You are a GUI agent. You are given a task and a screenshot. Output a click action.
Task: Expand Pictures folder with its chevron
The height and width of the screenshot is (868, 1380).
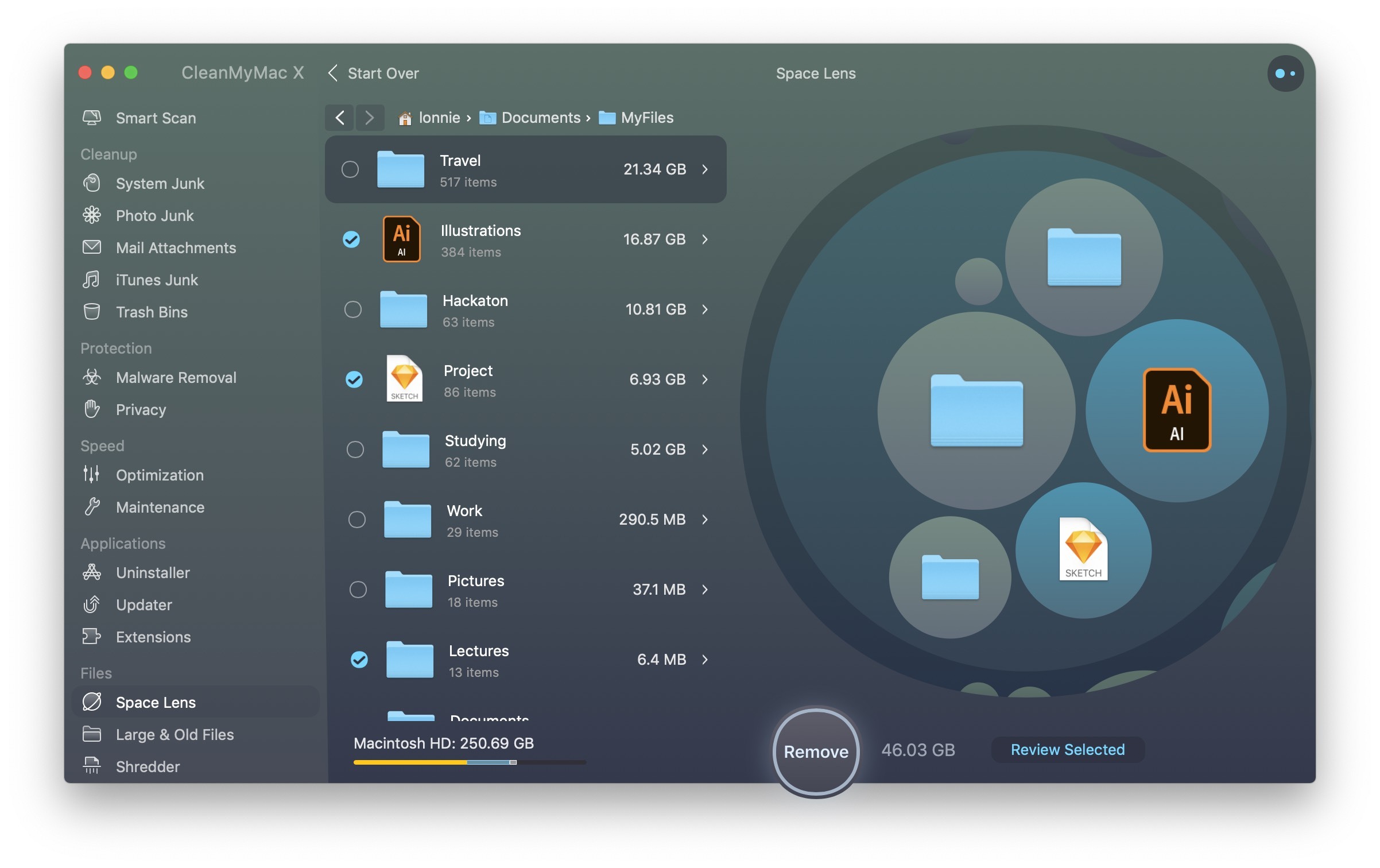[x=705, y=590]
